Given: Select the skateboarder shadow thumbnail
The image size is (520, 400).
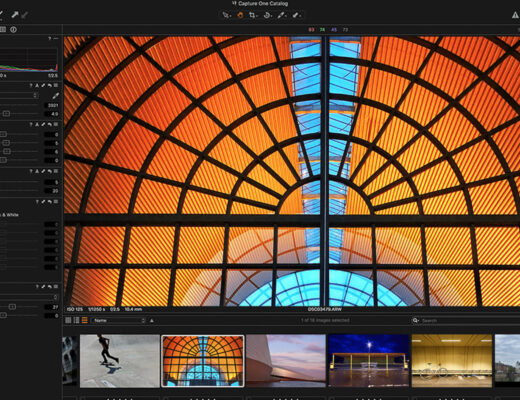Looking at the screenshot, I should click(120, 361).
